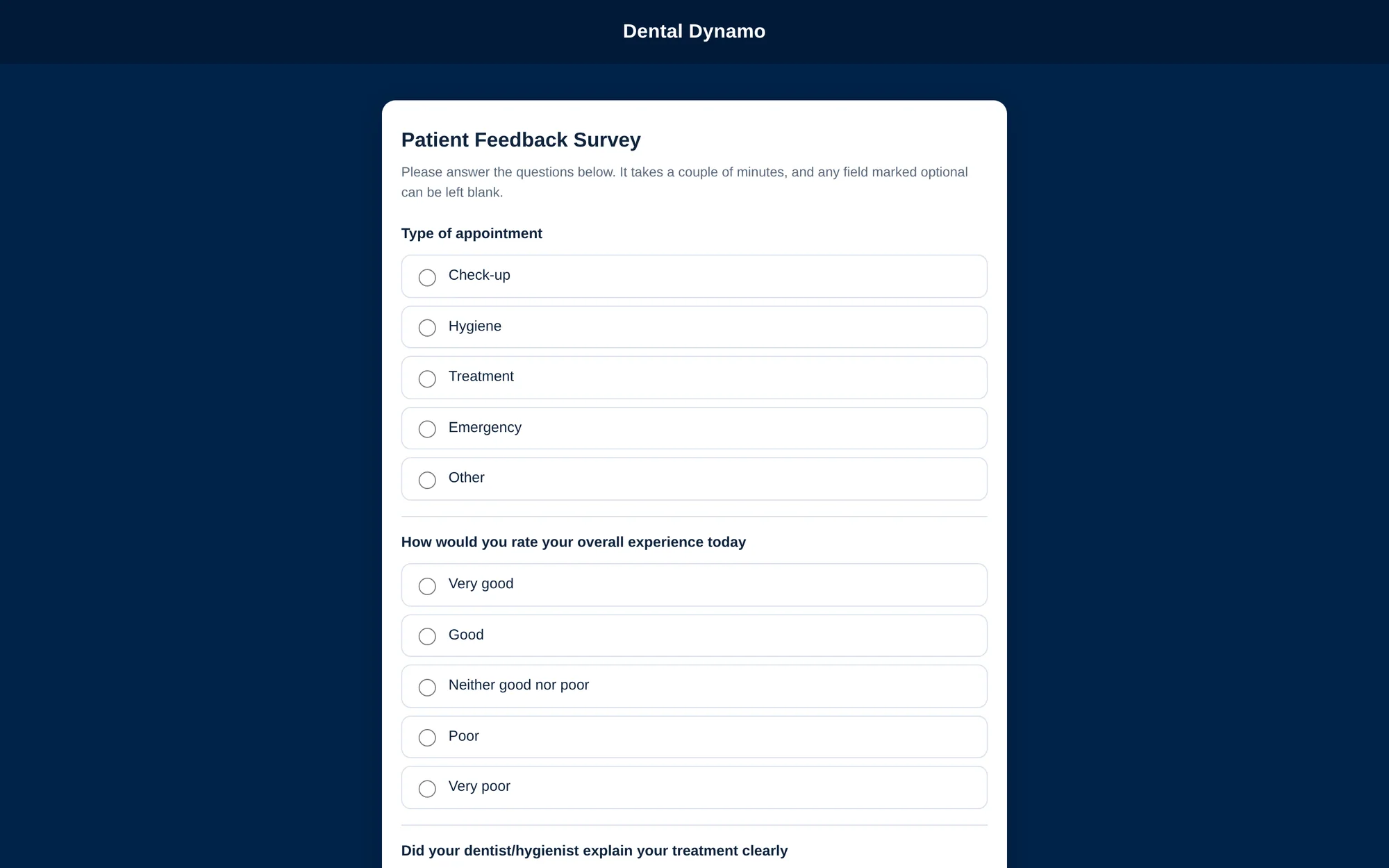Click the Neither good nor poor label text

tap(519, 685)
